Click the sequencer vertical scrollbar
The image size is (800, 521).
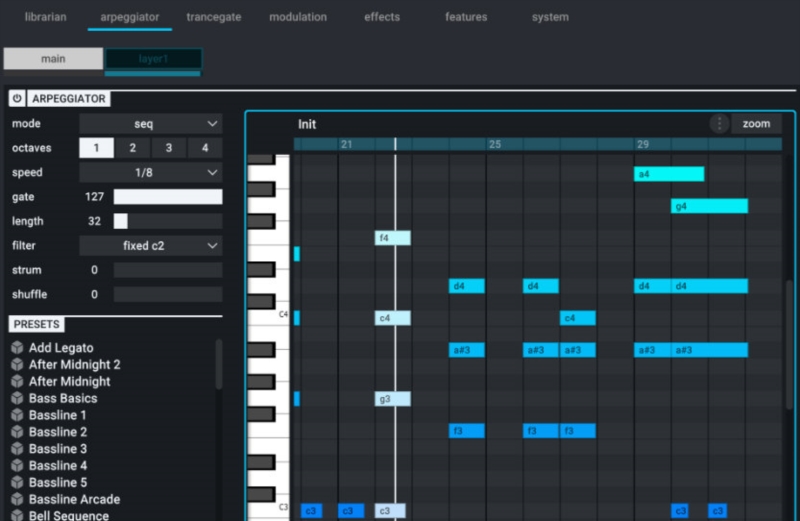click(x=790, y=344)
